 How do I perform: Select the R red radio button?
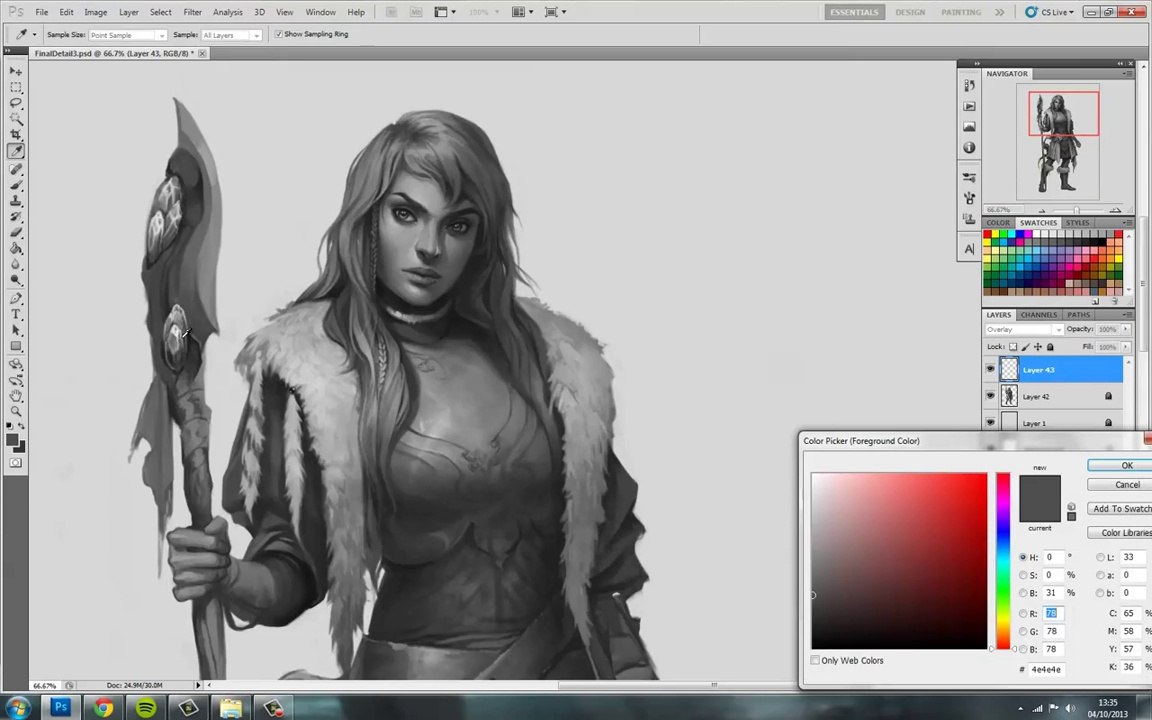pos(1023,613)
